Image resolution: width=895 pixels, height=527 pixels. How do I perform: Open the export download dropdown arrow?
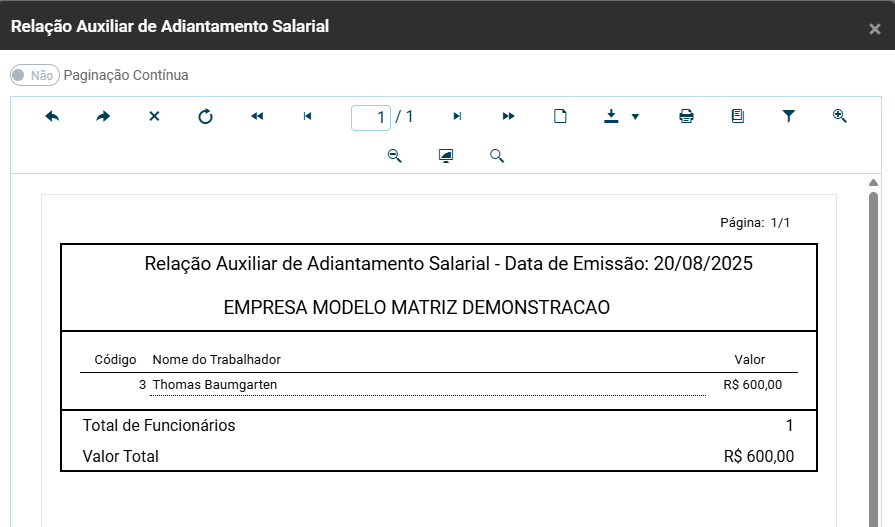pyautogui.click(x=635, y=117)
